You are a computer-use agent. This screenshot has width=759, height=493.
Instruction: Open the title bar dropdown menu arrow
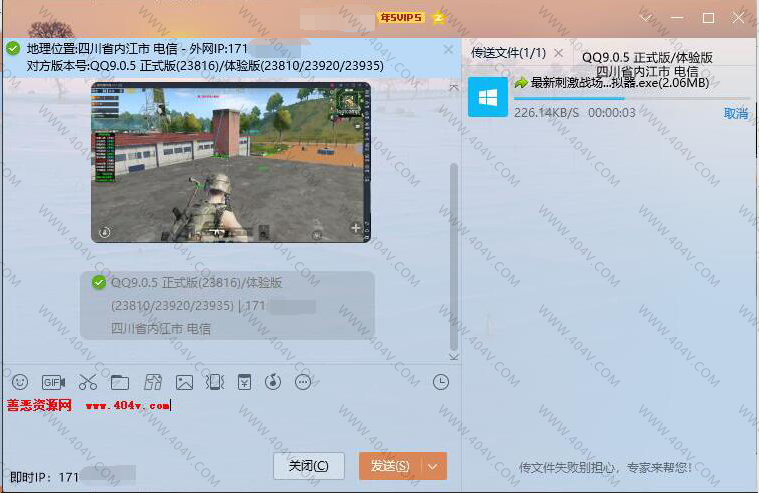(x=647, y=18)
